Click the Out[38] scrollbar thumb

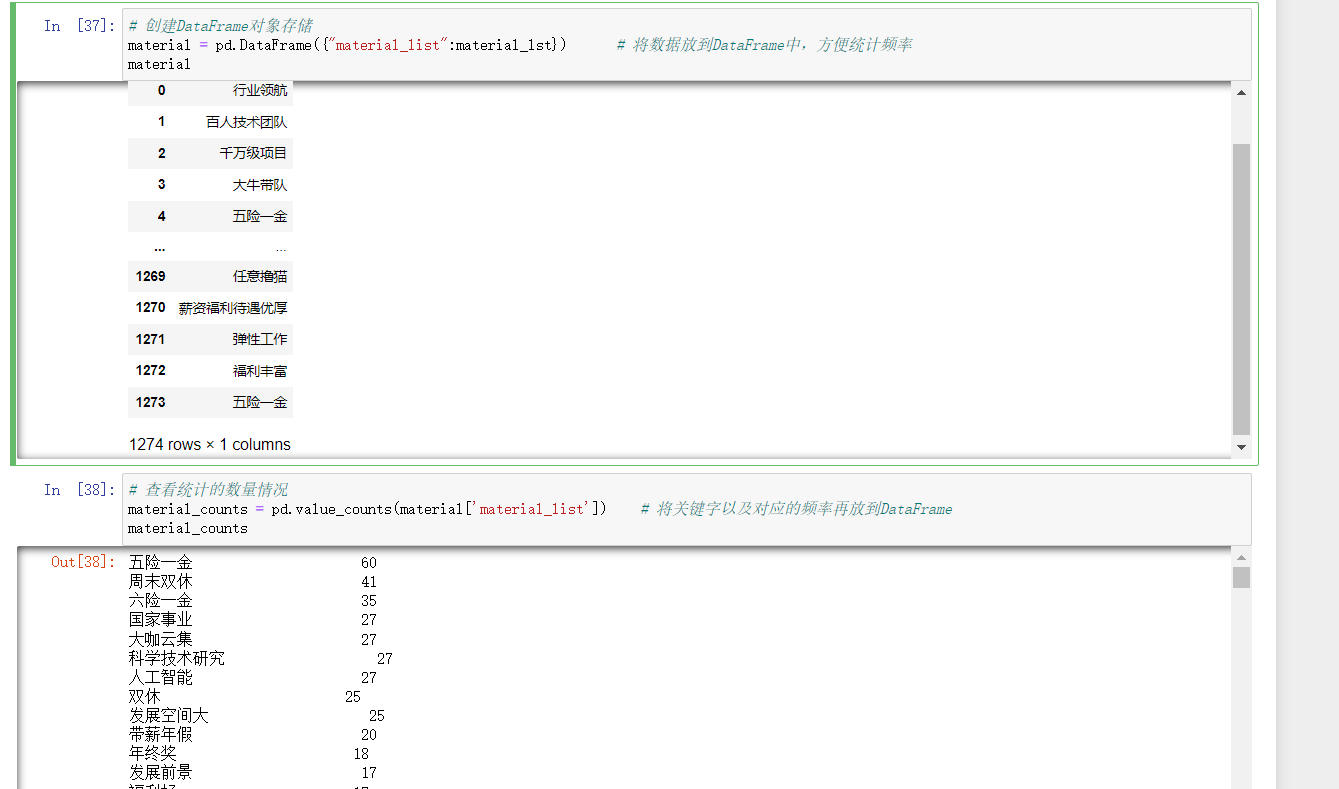[1241, 577]
